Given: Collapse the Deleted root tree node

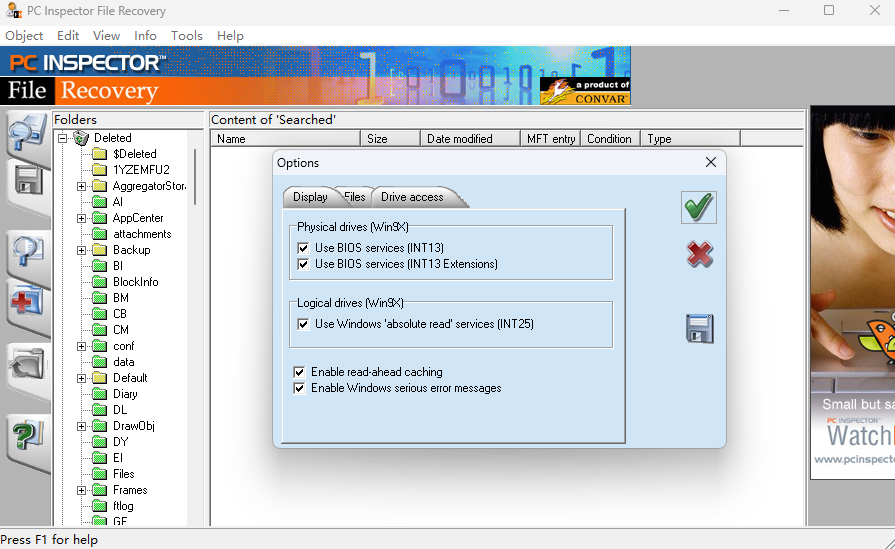Looking at the screenshot, I should coord(62,138).
